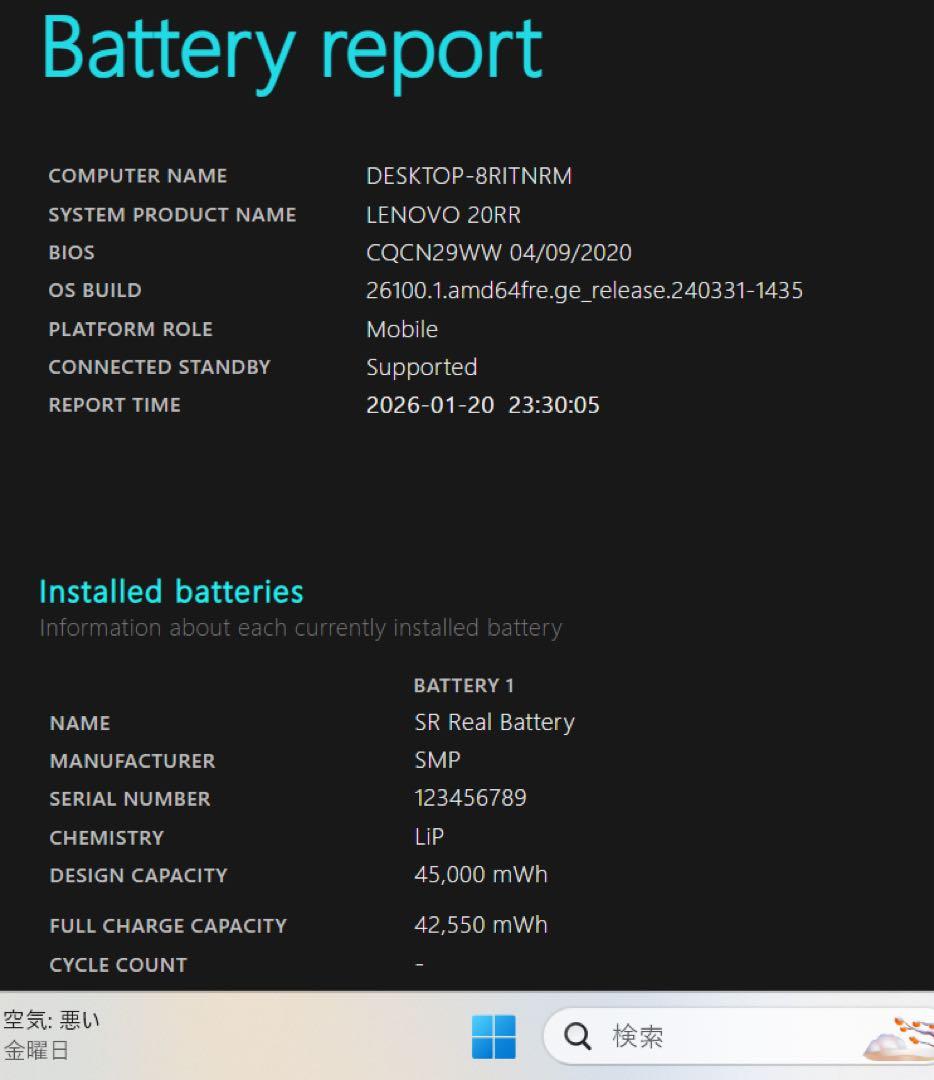Open the Windows Start menu
Screen dimensions: 934x1080
[494, 1036]
